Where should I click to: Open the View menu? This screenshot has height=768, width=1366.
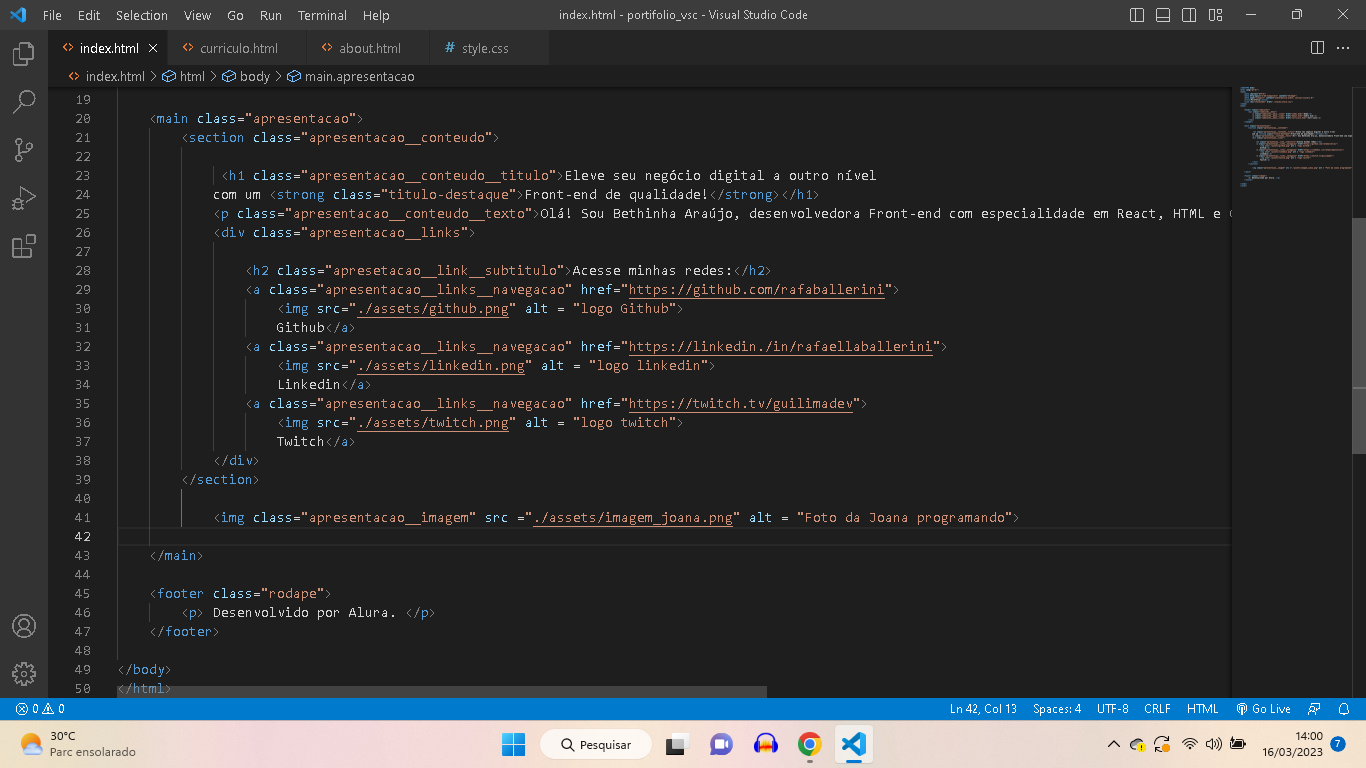[x=198, y=15]
